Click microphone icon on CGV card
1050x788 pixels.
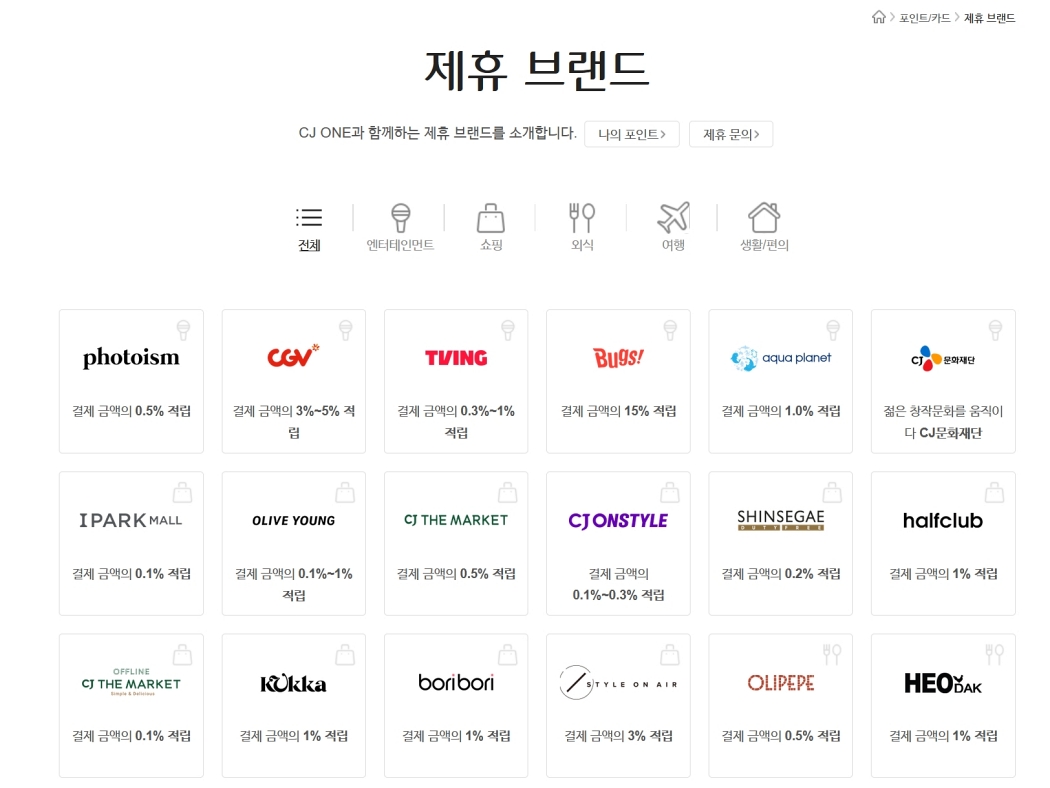tap(346, 330)
